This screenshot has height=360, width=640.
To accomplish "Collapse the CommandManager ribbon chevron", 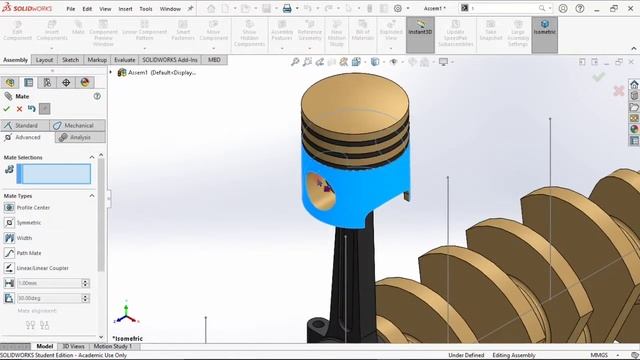I will [x=633, y=49].
